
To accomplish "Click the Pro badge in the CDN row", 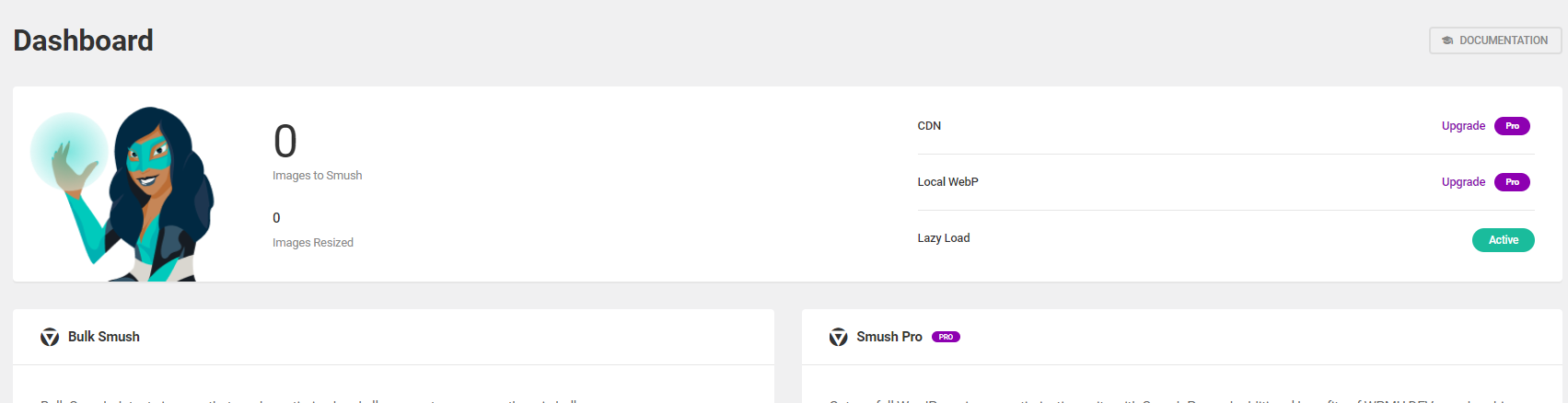I will pyautogui.click(x=1512, y=126).
